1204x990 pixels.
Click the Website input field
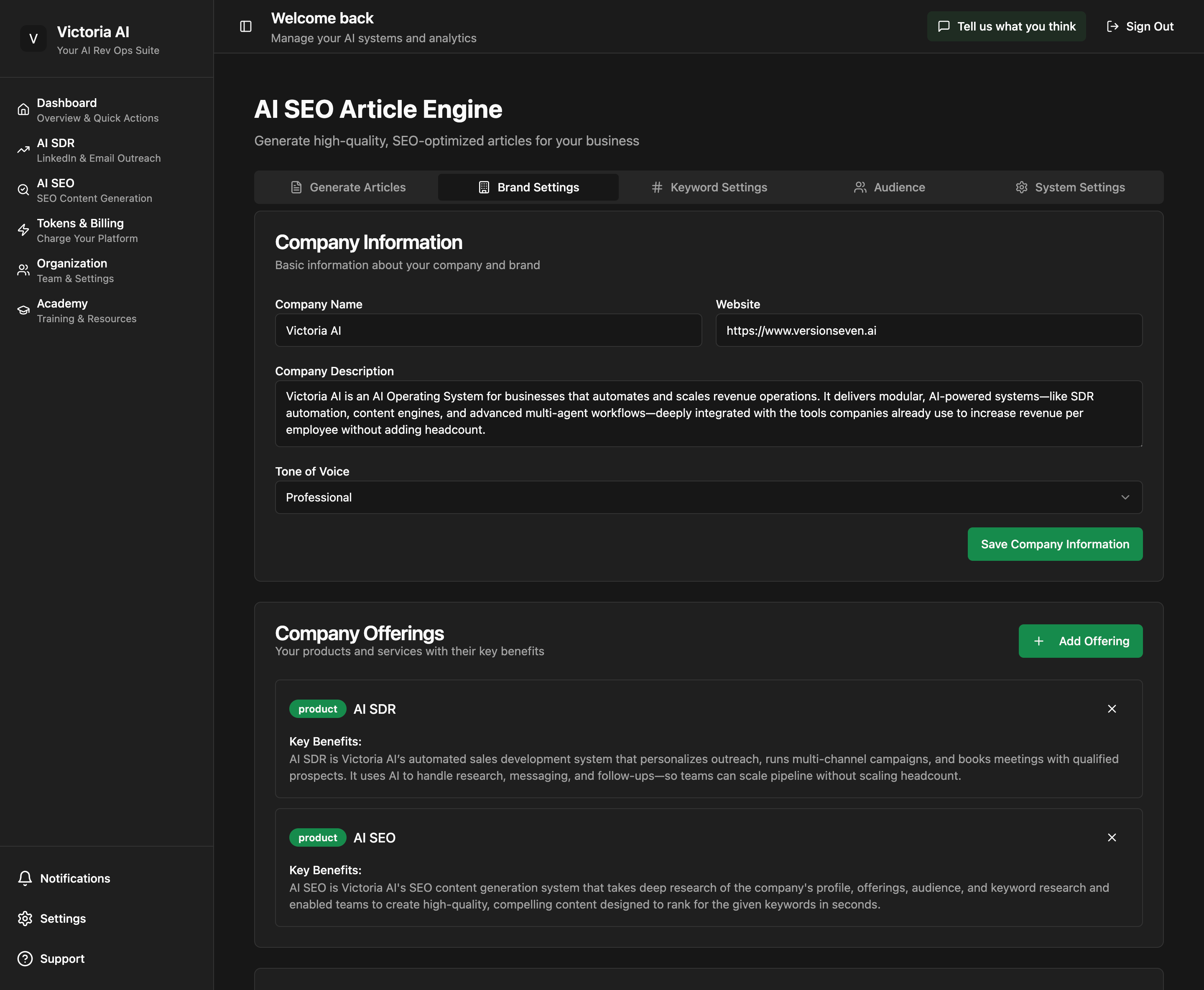pos(929,330)
